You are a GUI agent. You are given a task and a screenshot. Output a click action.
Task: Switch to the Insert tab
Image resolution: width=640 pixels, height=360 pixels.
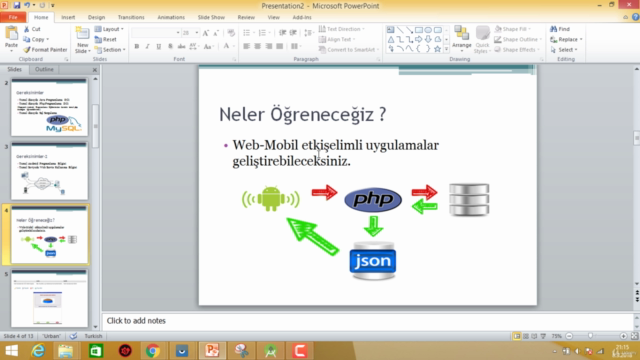click(x=68, y=18)
